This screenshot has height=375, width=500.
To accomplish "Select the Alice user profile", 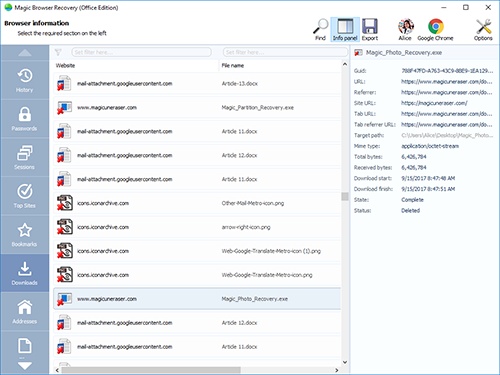I will pyautogui.click(x=405, y=30).
